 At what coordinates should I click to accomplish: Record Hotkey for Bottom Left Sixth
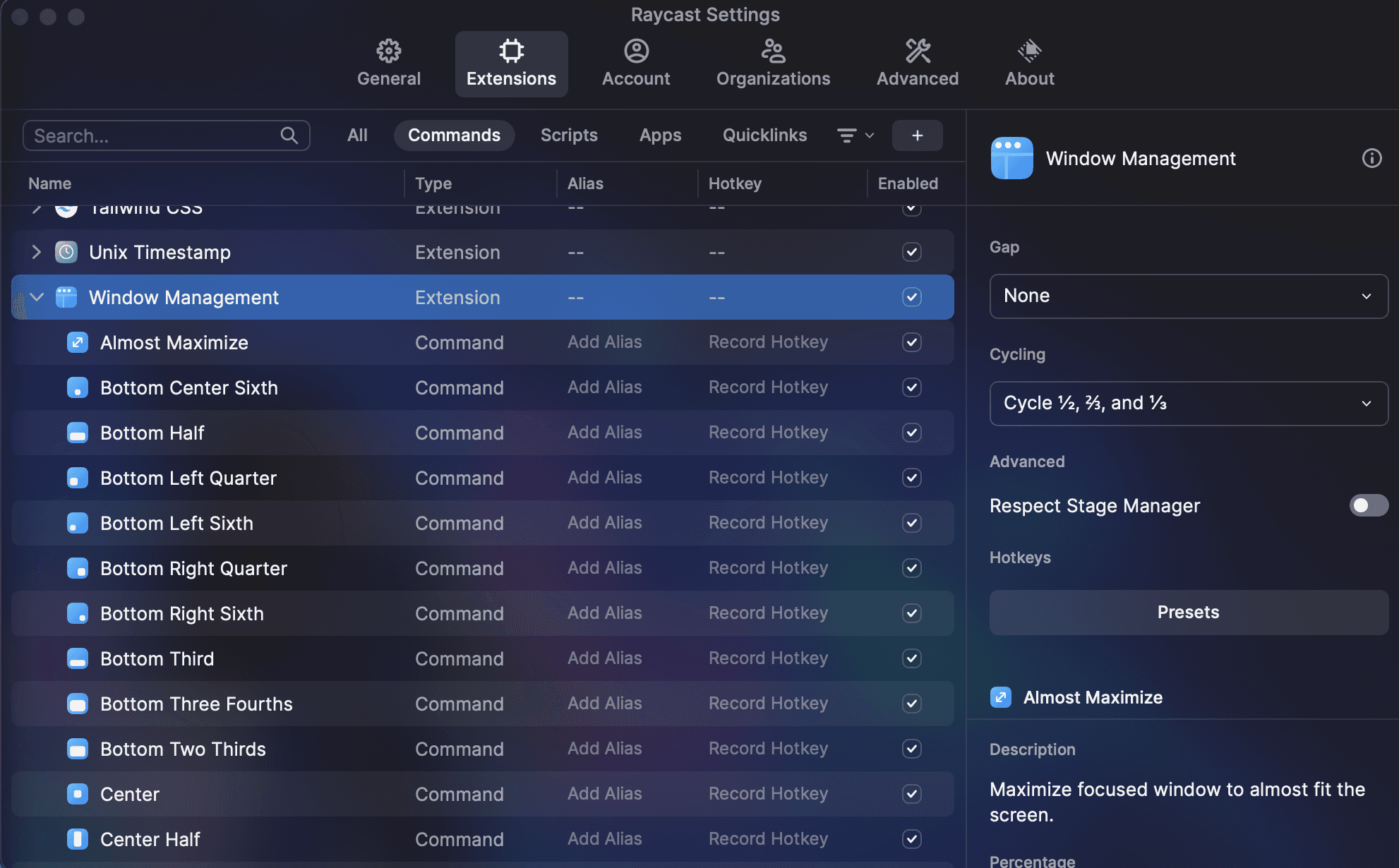[x=768, y=523]
